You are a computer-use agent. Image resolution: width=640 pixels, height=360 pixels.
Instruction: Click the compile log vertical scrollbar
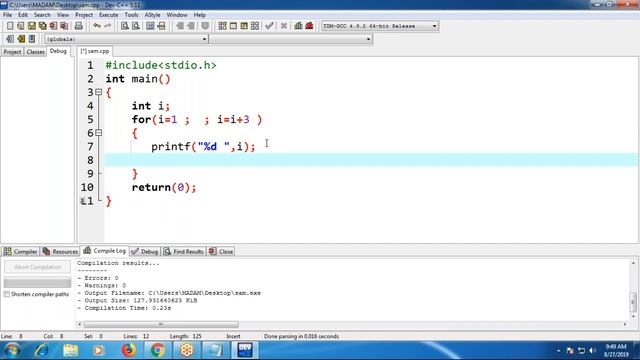633,302
